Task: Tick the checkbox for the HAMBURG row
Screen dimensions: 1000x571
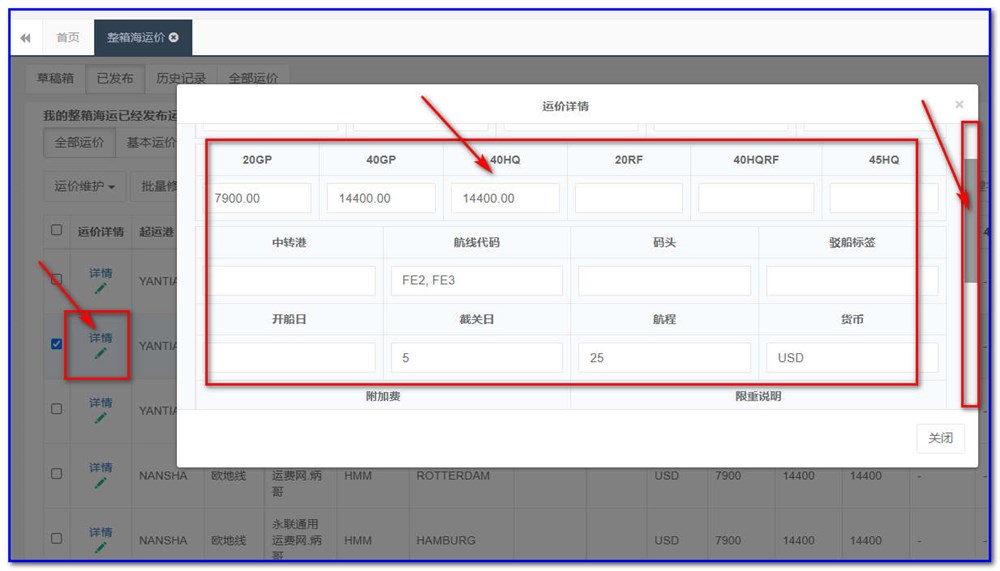Action: click(57, 539)
